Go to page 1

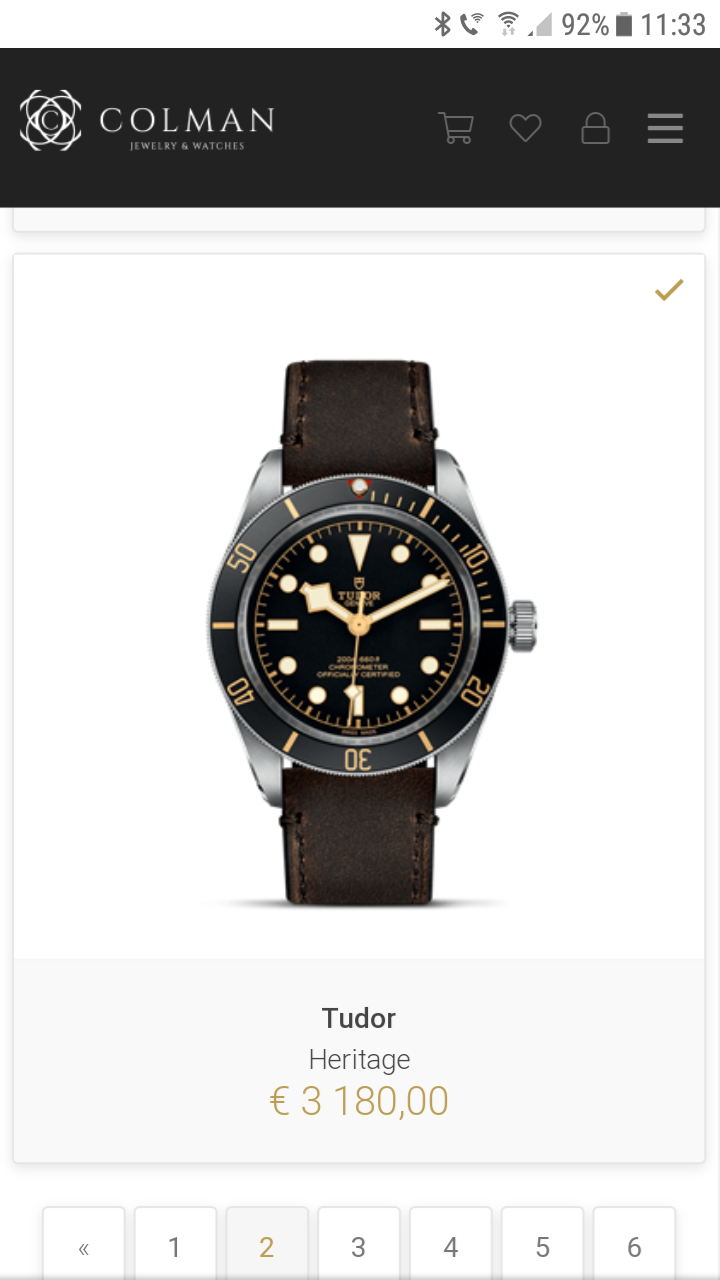175,1244
